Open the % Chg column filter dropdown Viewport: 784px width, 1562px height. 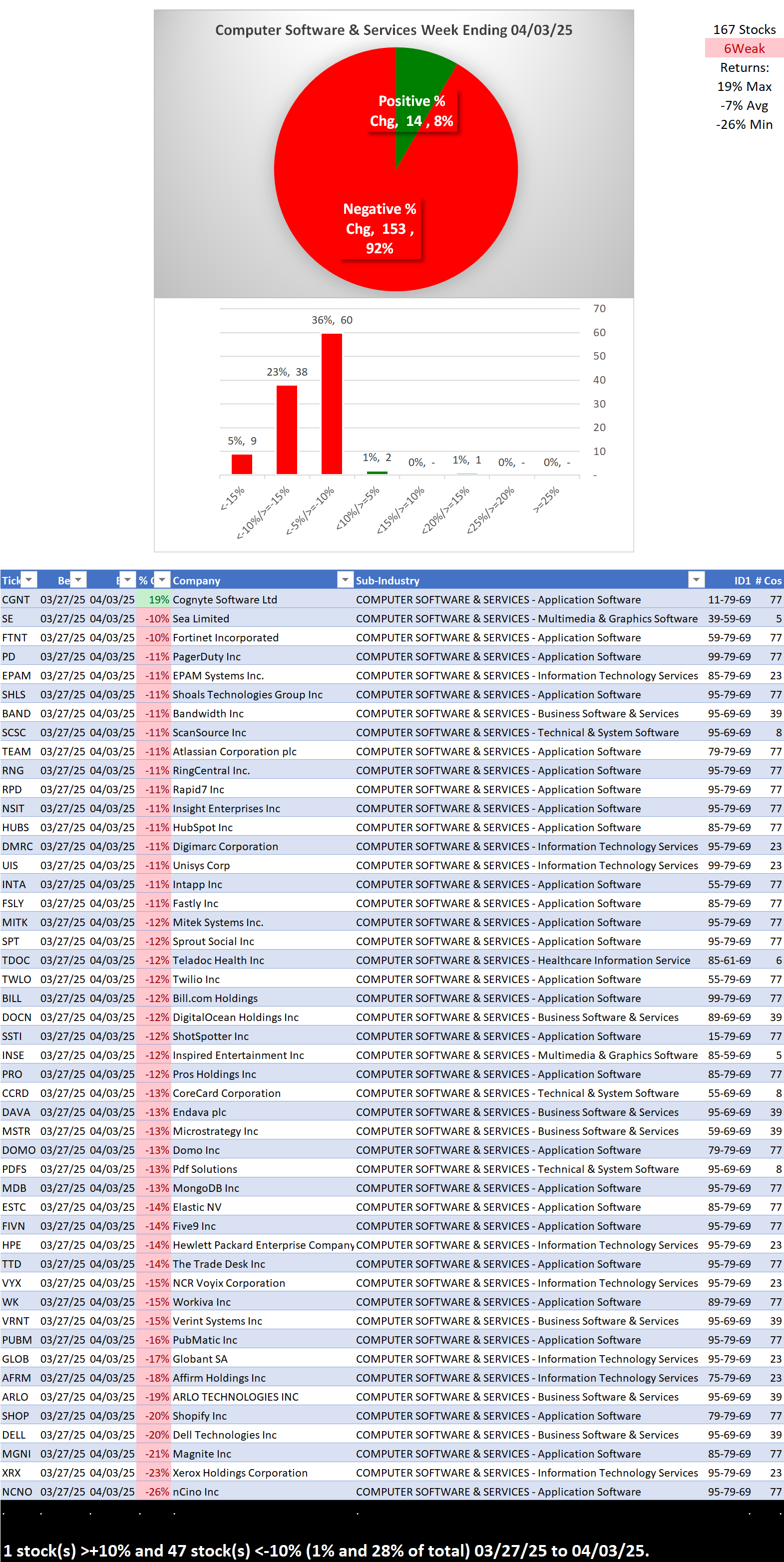click(x=162, y=579)
